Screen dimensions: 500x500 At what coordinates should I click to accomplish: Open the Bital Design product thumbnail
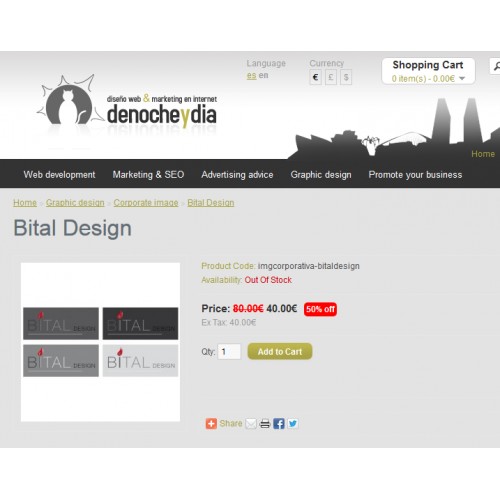click(x=100, y=342)
